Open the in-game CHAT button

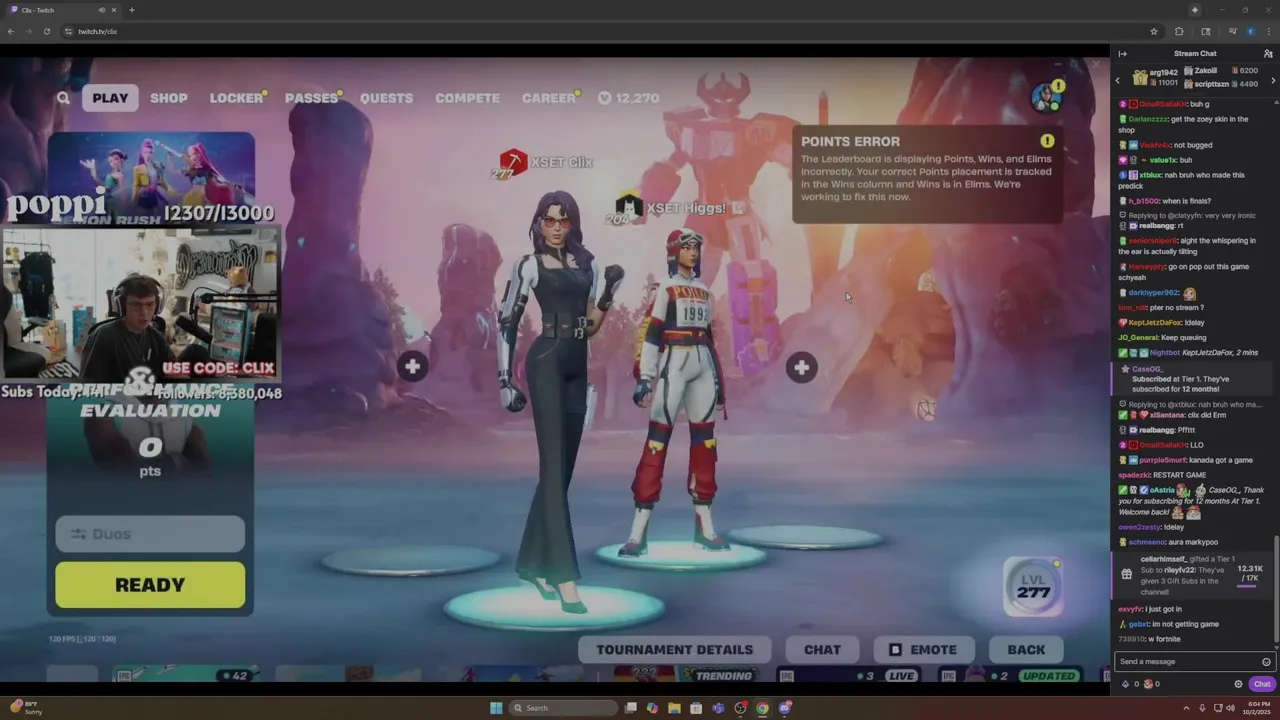click(823, 649)
